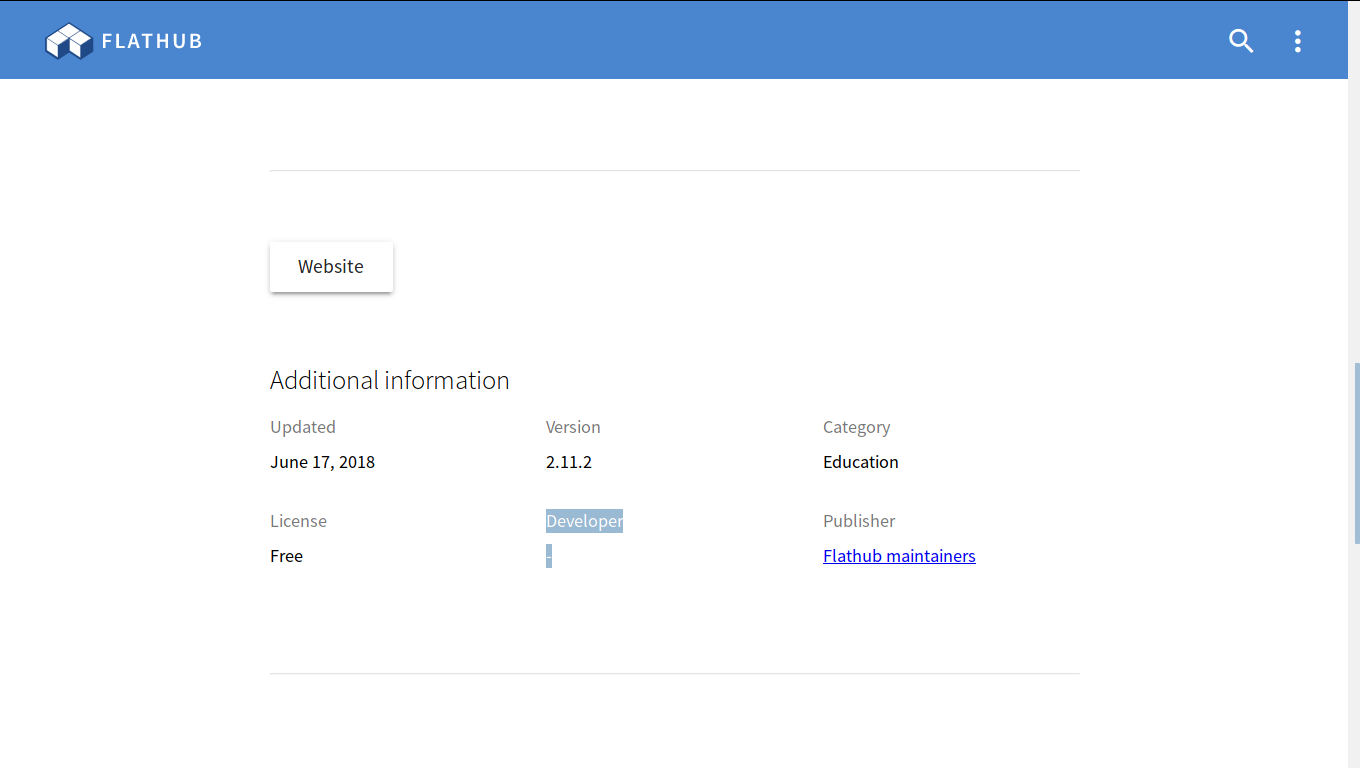Click empty area of blue header bar
Viewport: 1360px width, 768px height.
(x=700, y=41)
